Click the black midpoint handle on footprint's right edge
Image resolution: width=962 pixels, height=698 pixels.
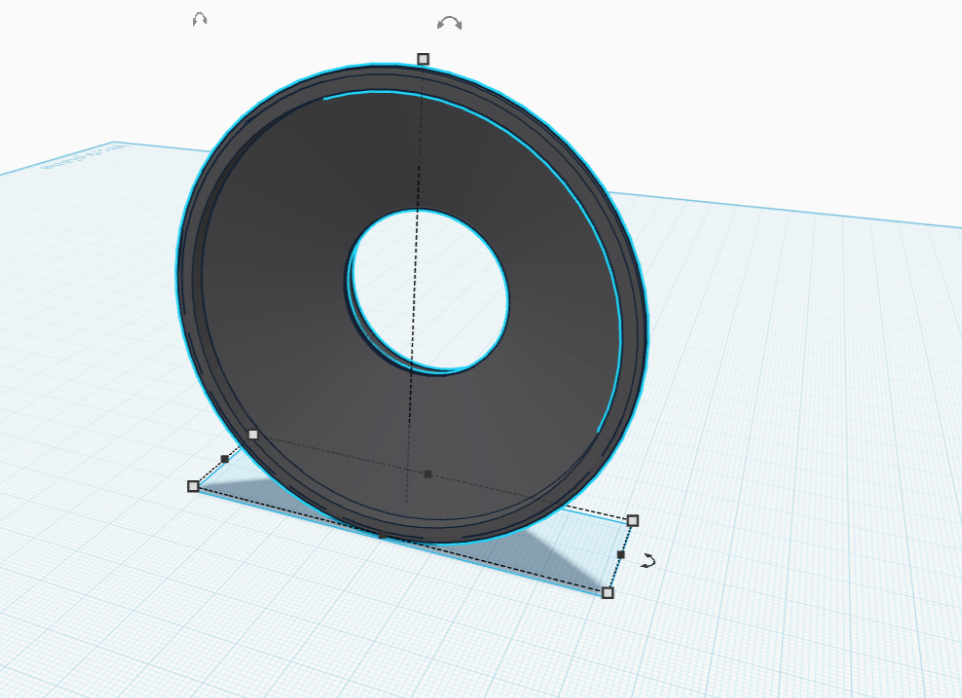pos(621,554)
